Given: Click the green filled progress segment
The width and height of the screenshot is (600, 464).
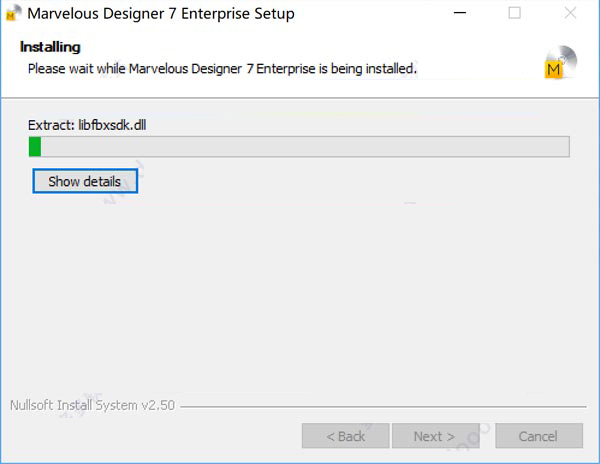Looking at the screenshot, I should click(35, 147).
